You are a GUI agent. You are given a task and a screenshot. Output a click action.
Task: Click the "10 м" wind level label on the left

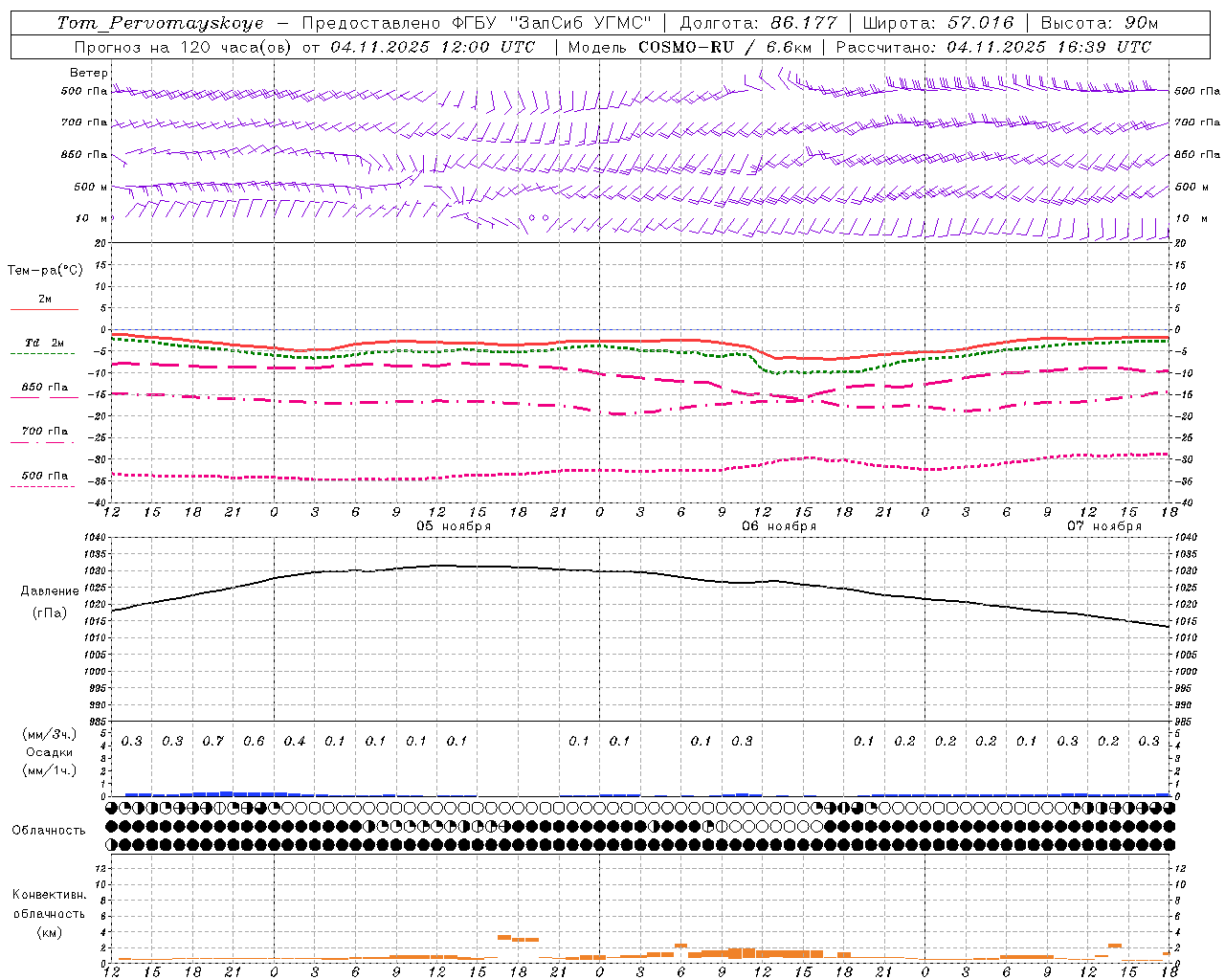[x=91, y=218]
